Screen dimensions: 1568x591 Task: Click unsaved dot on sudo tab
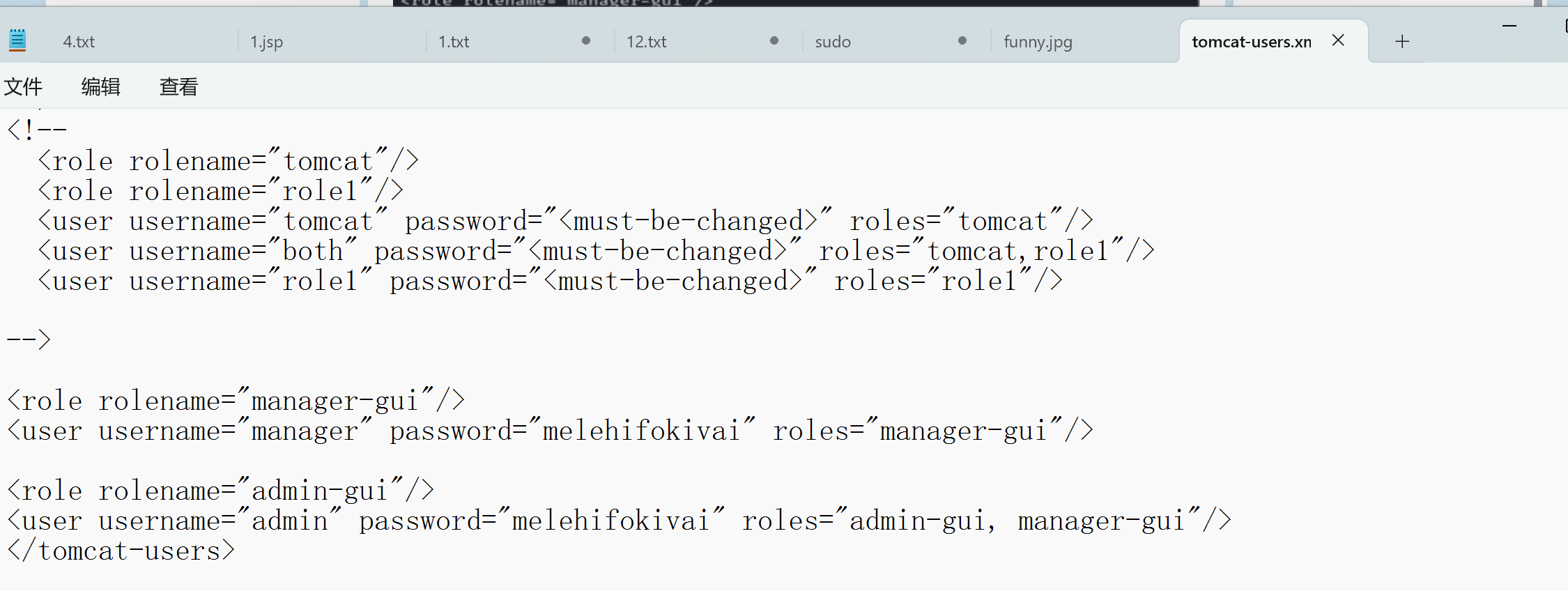coord(962,40)
